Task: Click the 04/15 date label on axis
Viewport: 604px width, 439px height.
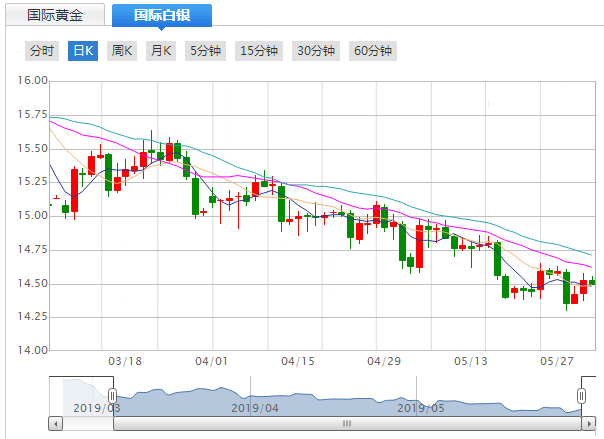Action: pyautogui.click(x=298, y=362)
